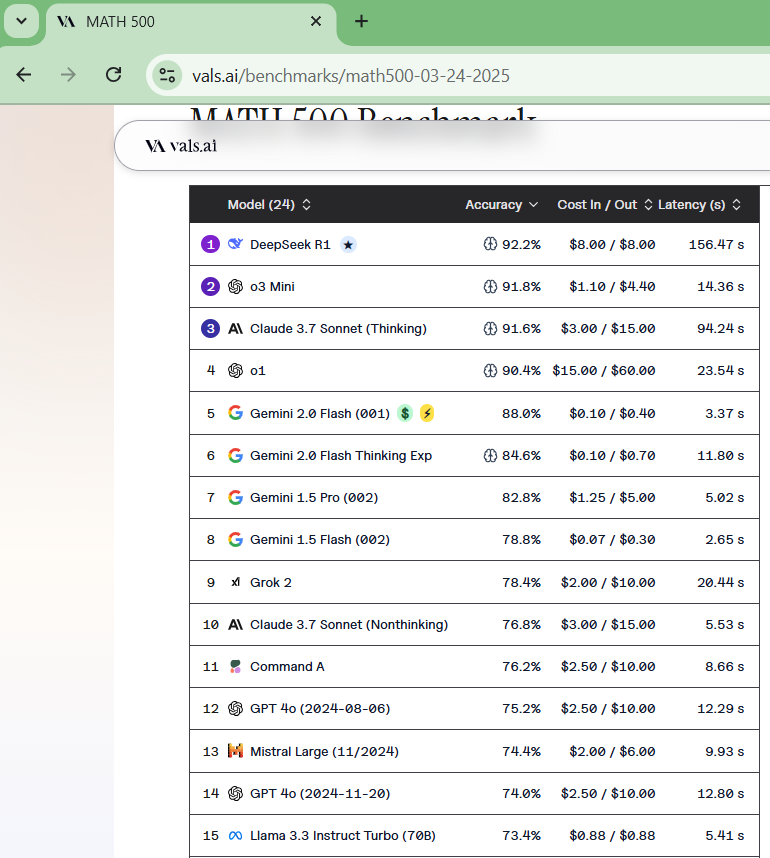Select GPT 4o (2024-11-20) model name
This screenshot has height=858, width=770.
point(320,793)
